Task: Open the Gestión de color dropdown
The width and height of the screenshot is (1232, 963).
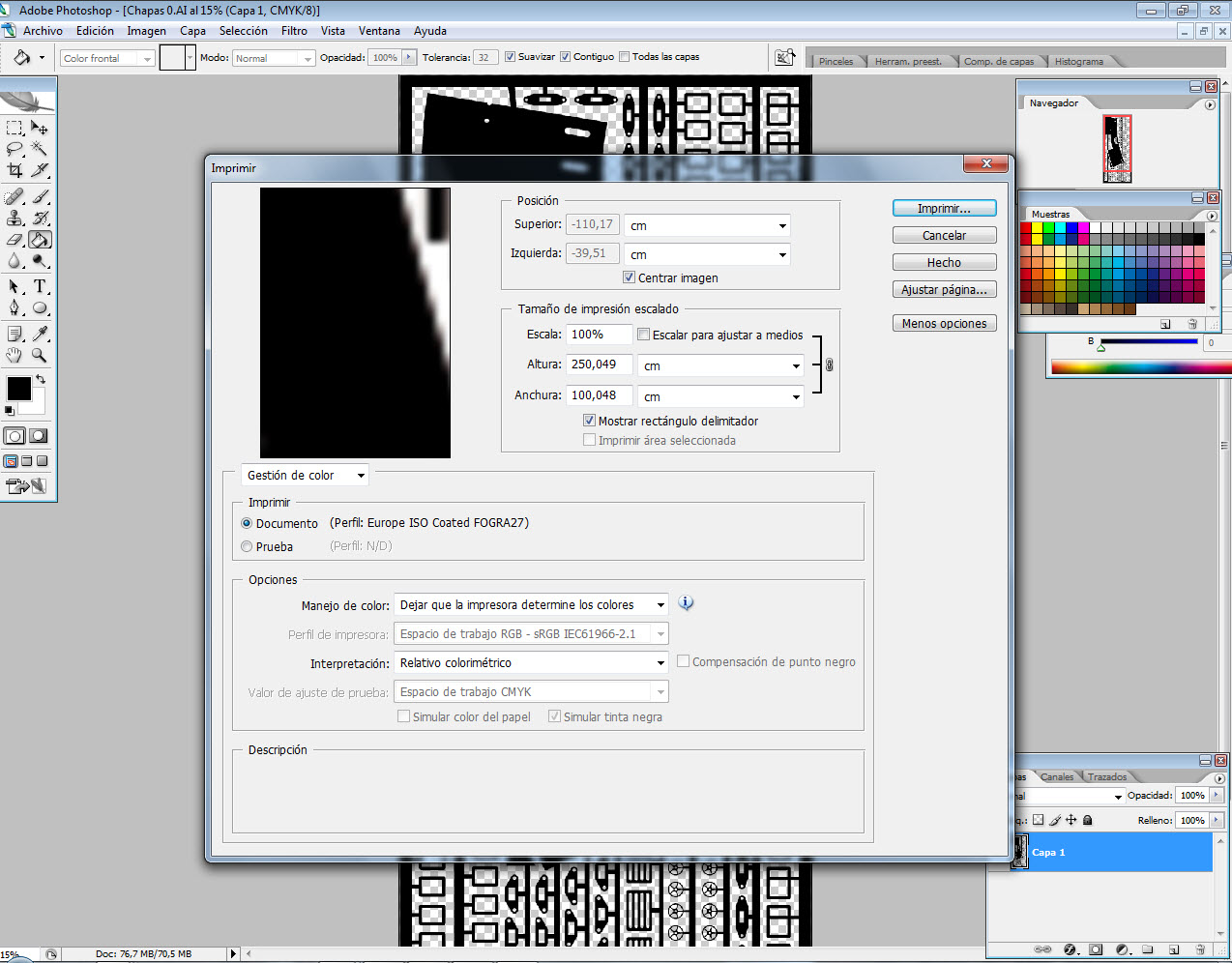Action: 305,475
